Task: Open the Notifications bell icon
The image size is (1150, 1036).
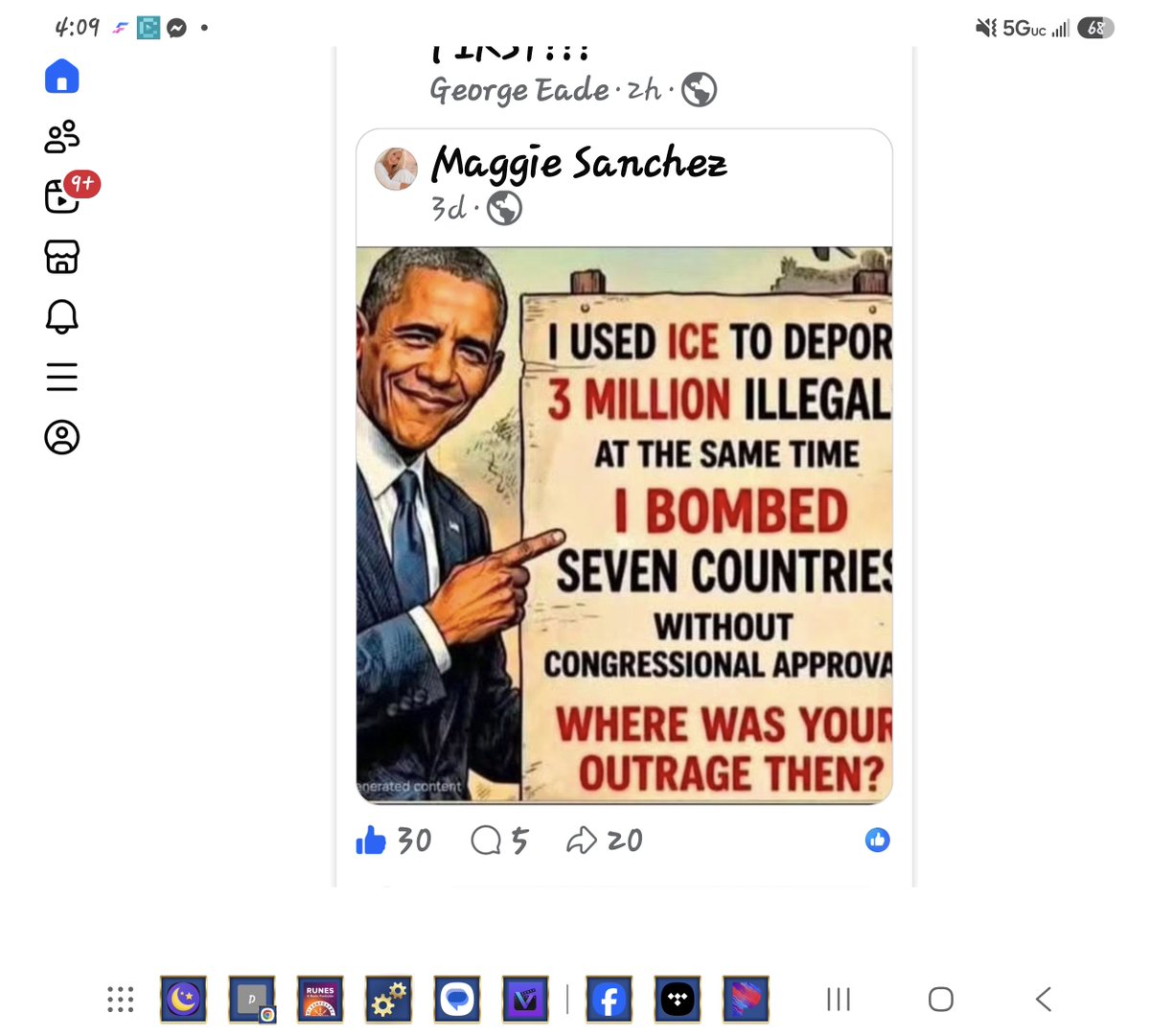Action: (x=62, y=316)
